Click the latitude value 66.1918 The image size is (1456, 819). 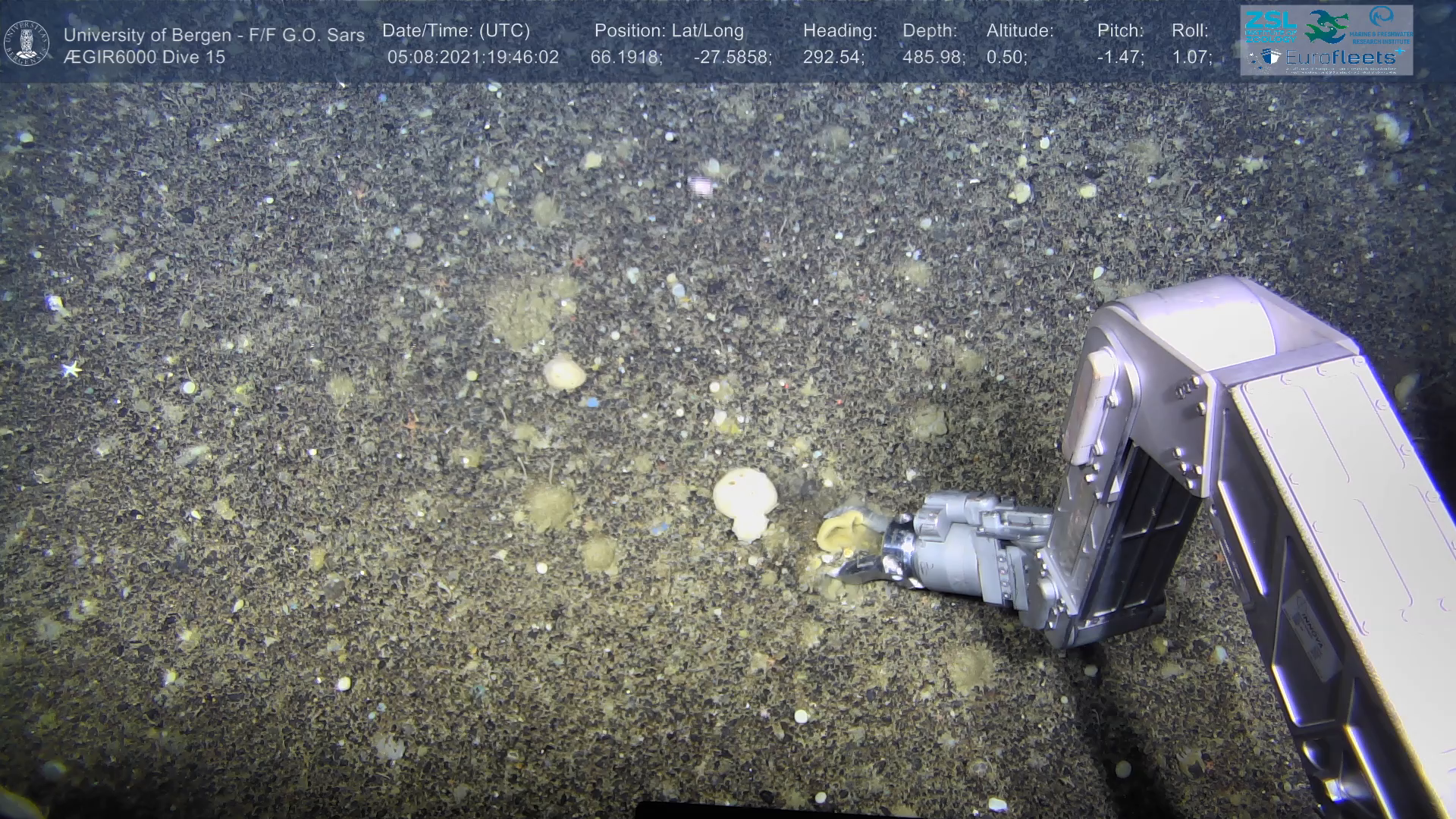tap(626, 57)
